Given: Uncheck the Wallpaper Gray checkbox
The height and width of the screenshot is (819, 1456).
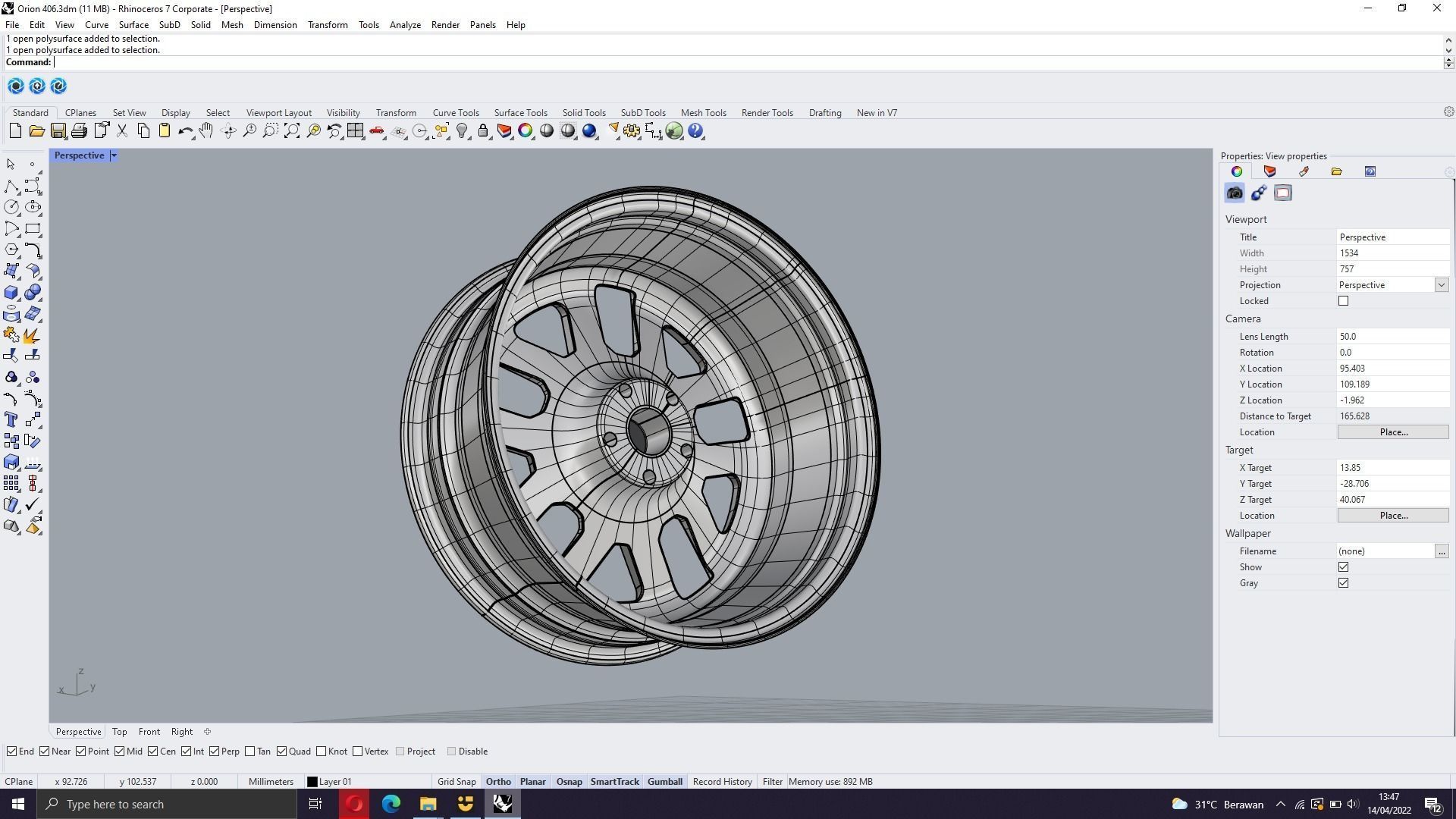Looking at the screenshot, I should coord(1343,583).
